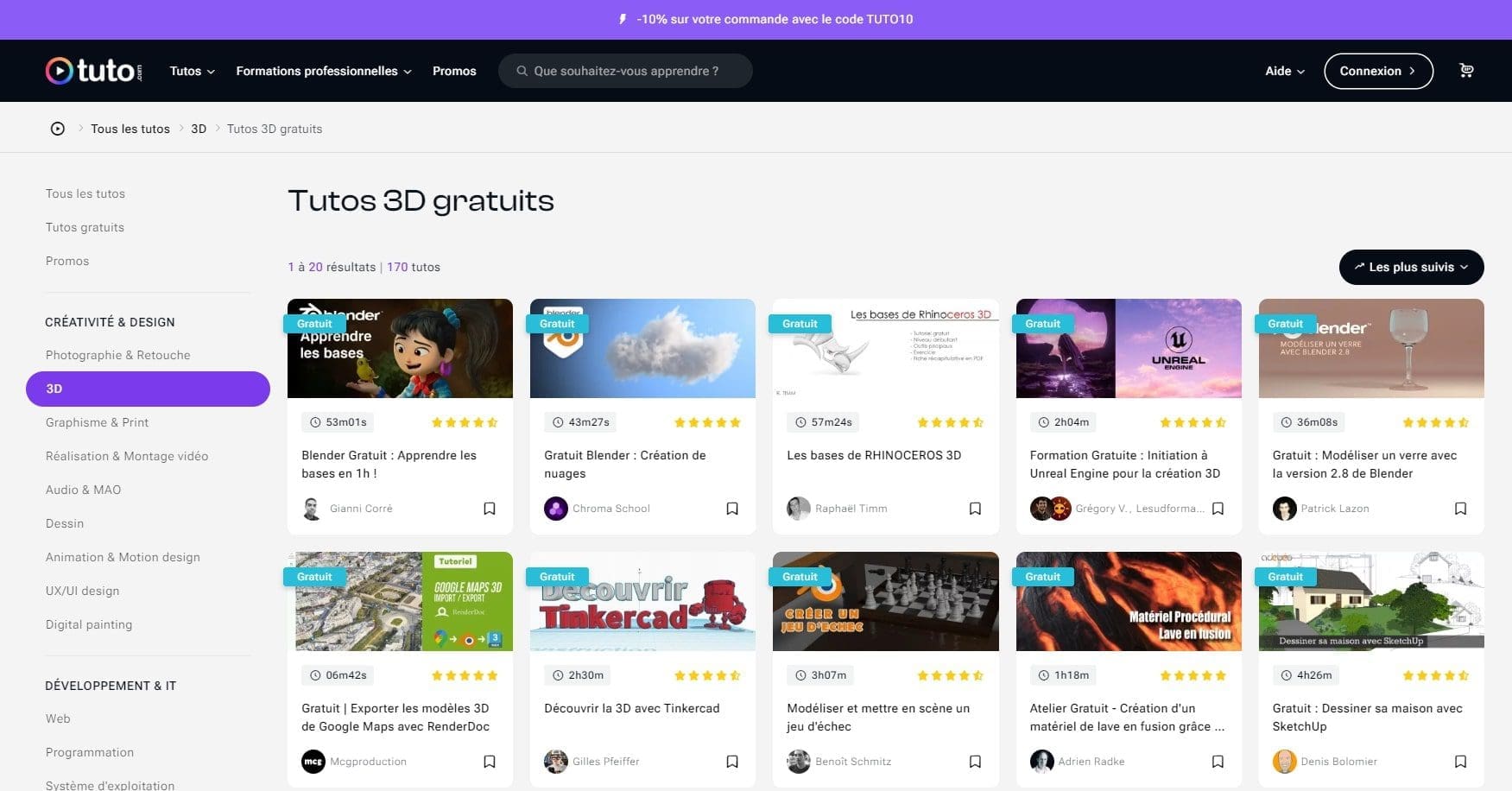
Task: Click Chroma School author avatar
Action: (556, 509)
